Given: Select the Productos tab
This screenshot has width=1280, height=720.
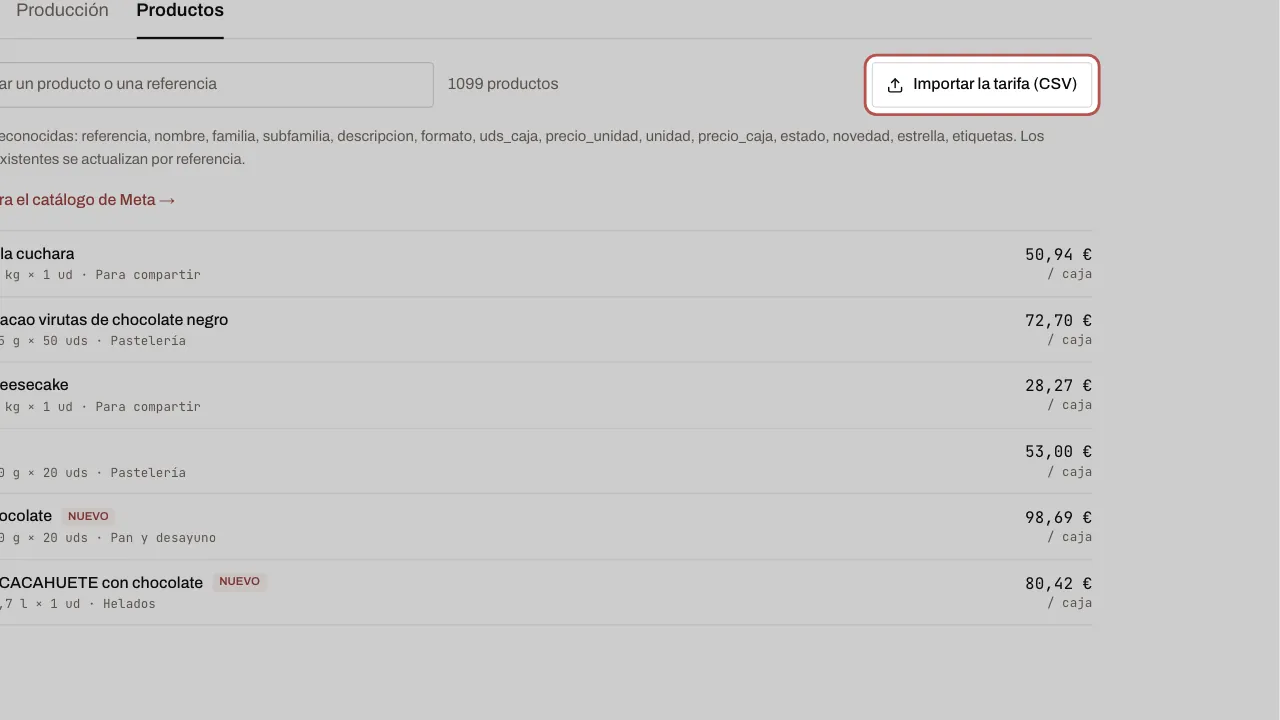Looking at the screenshot, I should (x=180, y=11).
